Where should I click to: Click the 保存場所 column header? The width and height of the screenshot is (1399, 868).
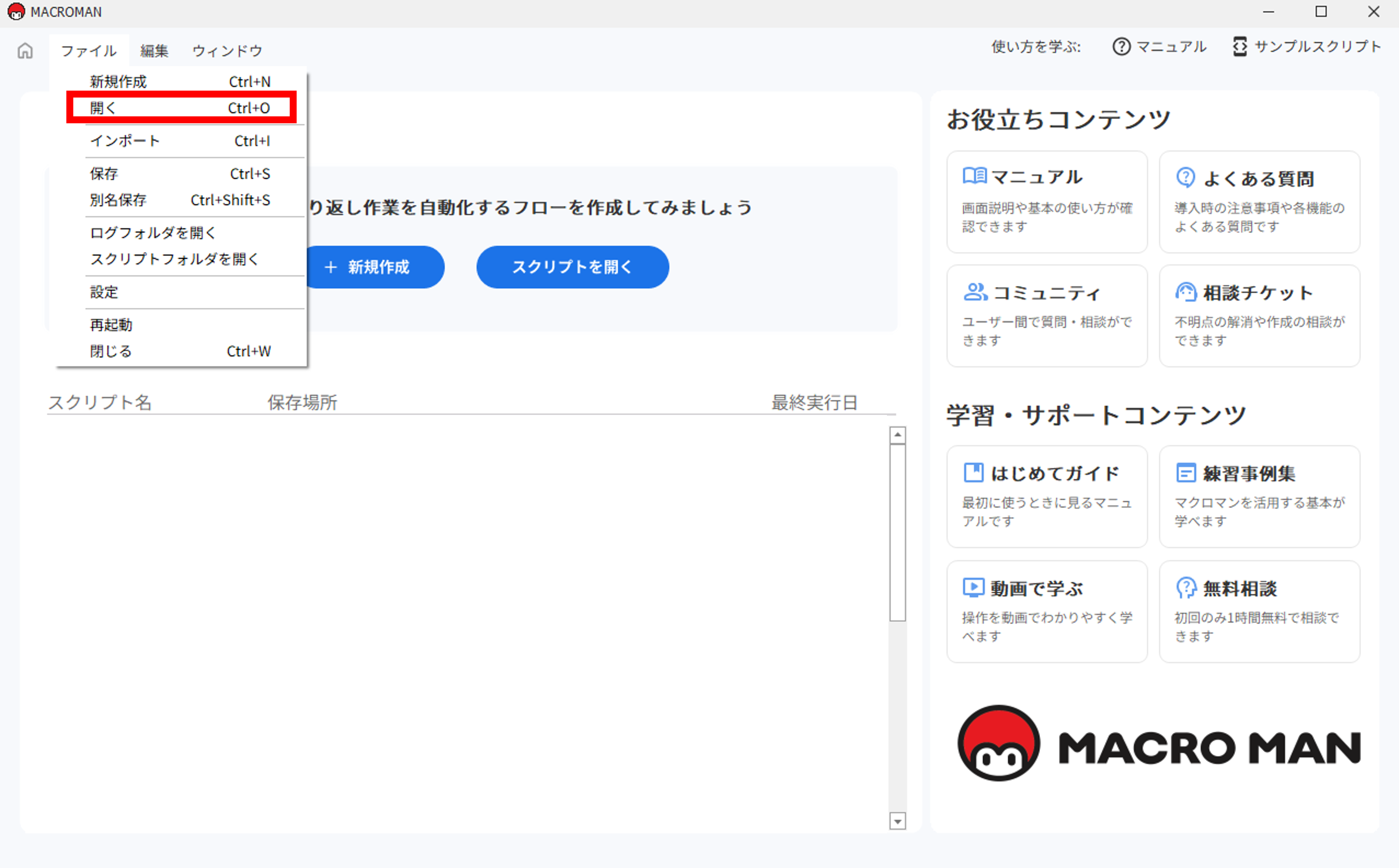pyautogui.click(x=302, y=402)
